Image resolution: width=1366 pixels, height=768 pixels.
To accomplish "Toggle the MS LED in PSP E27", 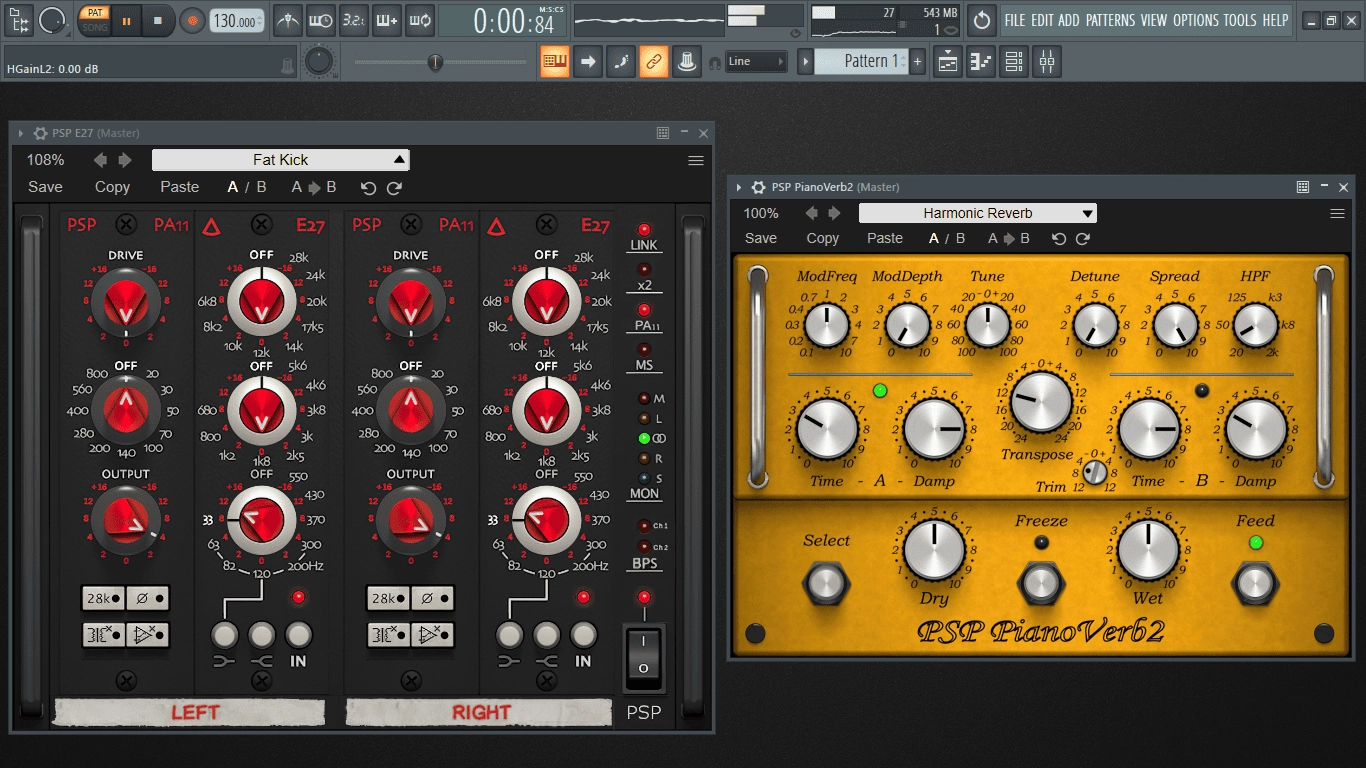I will [644, 349].
